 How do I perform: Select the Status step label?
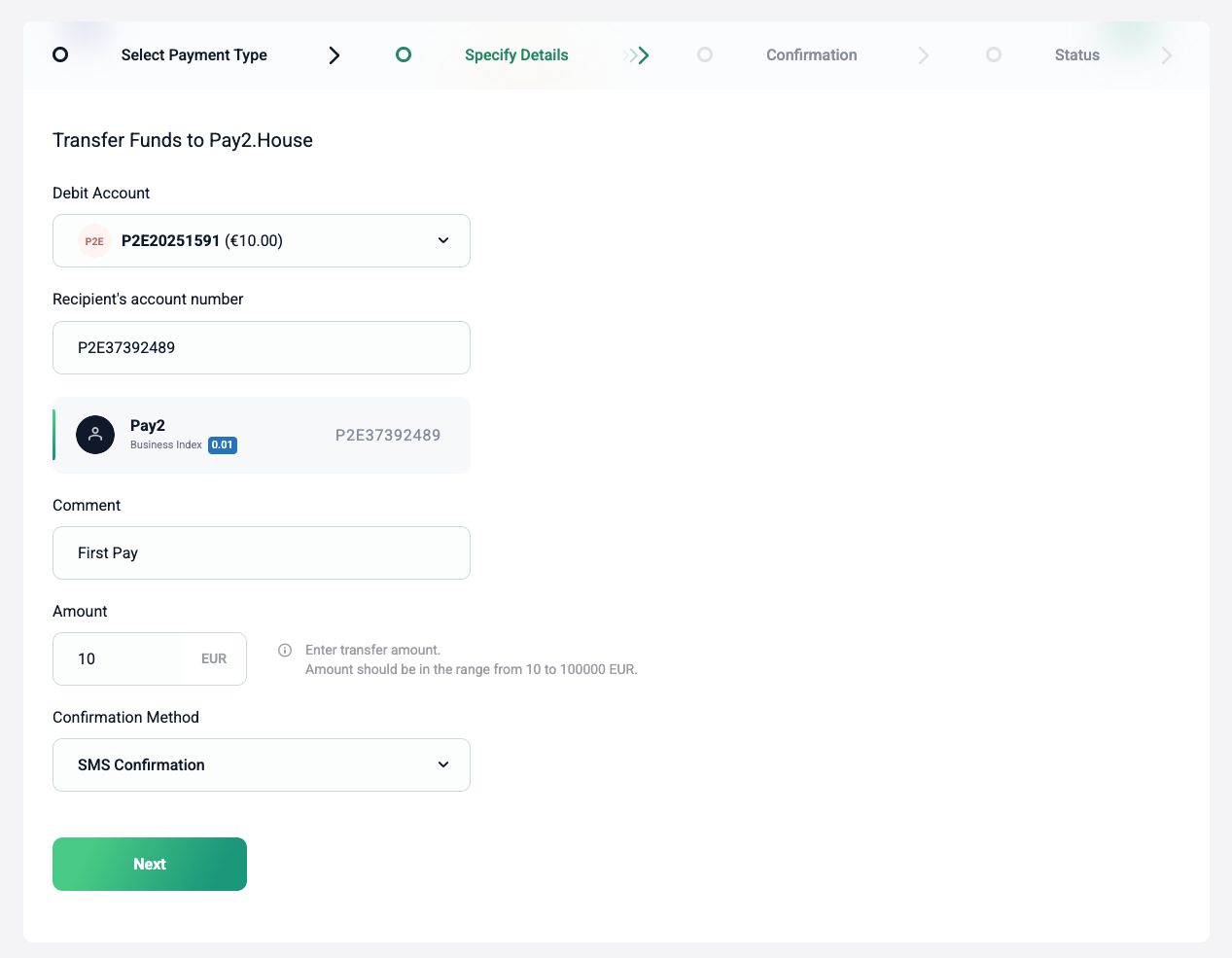point(1077,55)
